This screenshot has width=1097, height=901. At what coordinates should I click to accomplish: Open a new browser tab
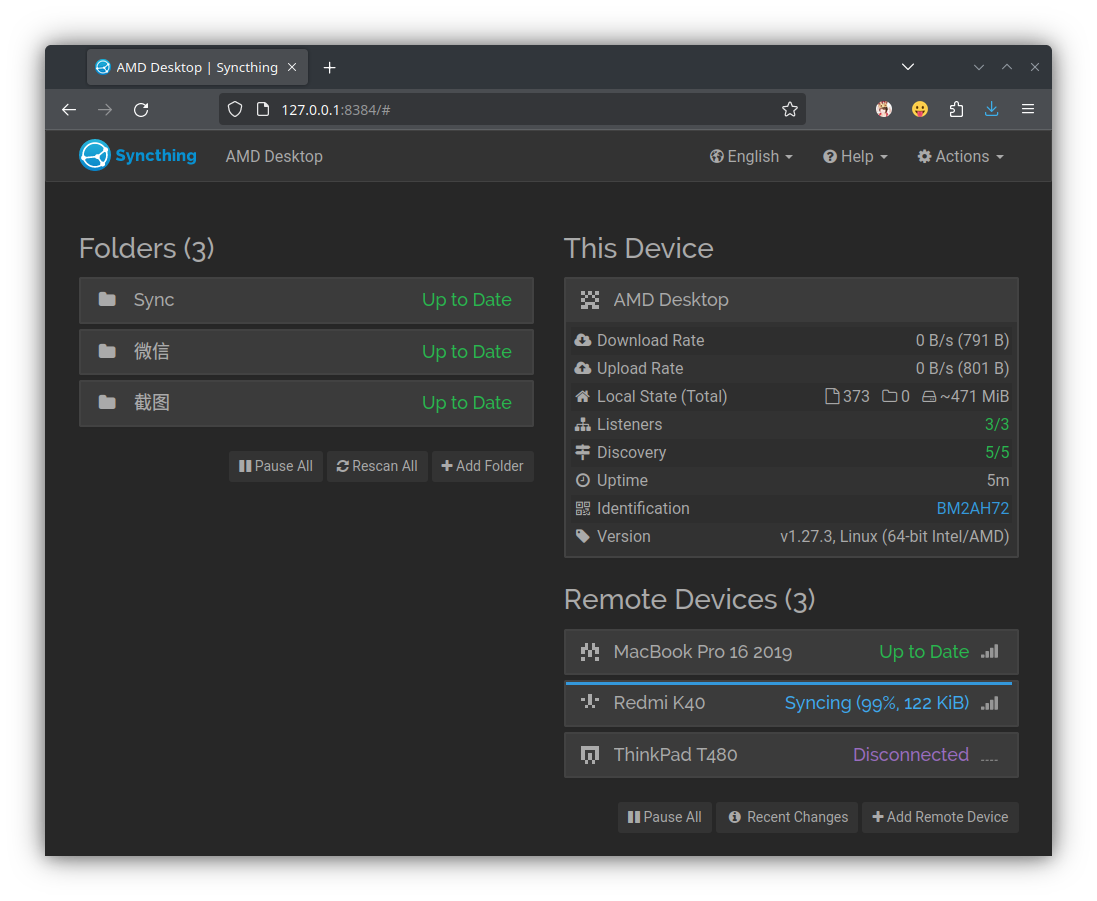(x=330, y=67)
